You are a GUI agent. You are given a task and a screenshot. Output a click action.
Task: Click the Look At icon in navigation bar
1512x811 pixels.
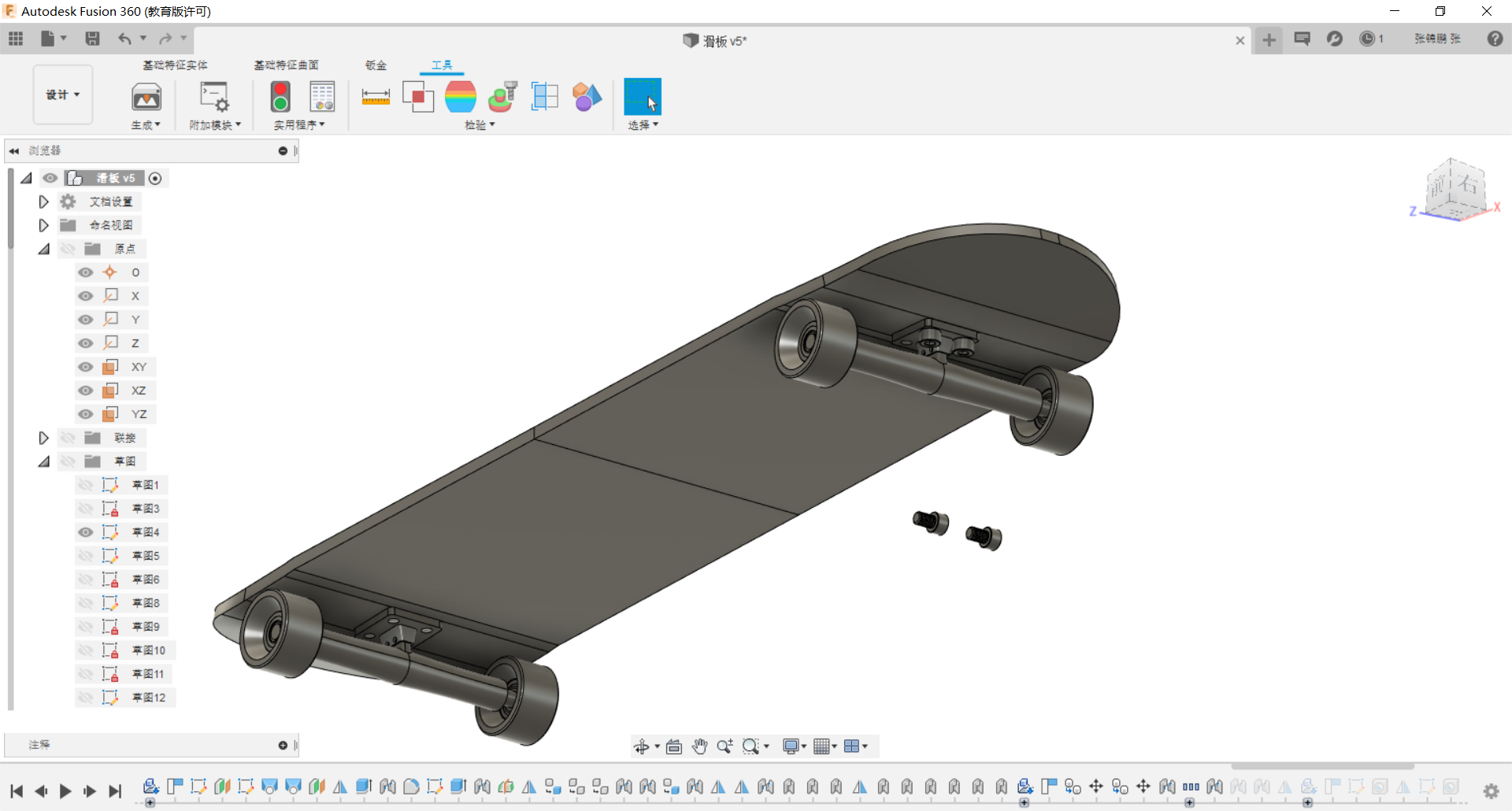(674, 746)
